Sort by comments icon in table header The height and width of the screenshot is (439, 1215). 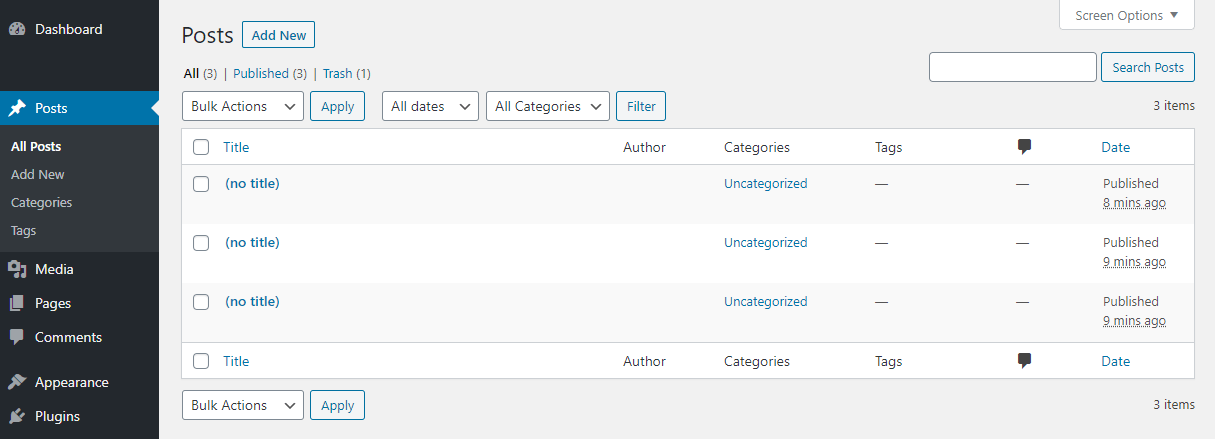(x=1024, y=147)
